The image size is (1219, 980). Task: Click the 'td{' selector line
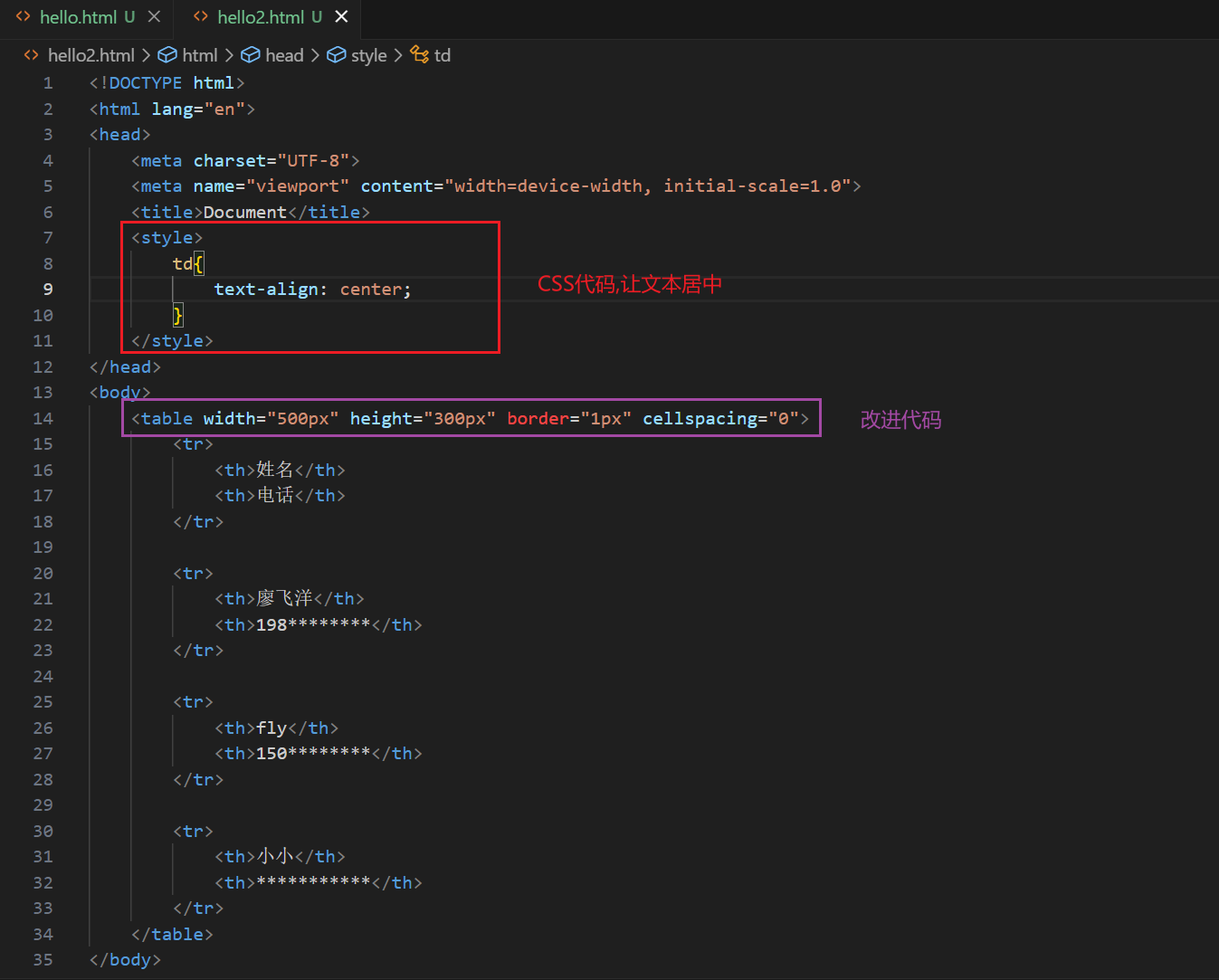click(188, 263)
